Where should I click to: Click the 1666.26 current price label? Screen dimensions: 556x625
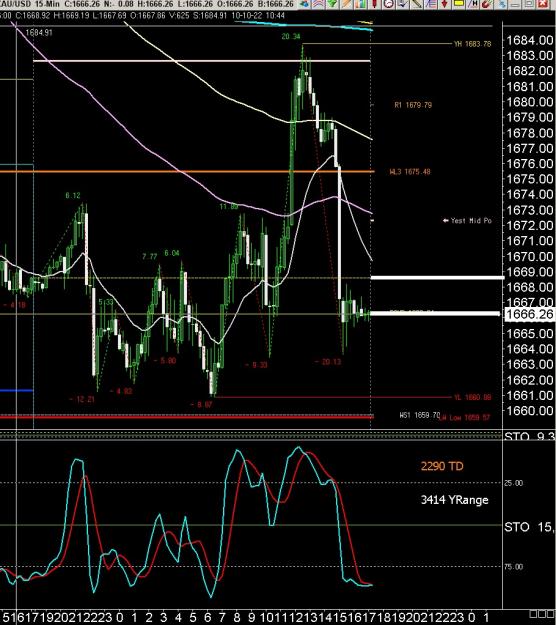530,314
